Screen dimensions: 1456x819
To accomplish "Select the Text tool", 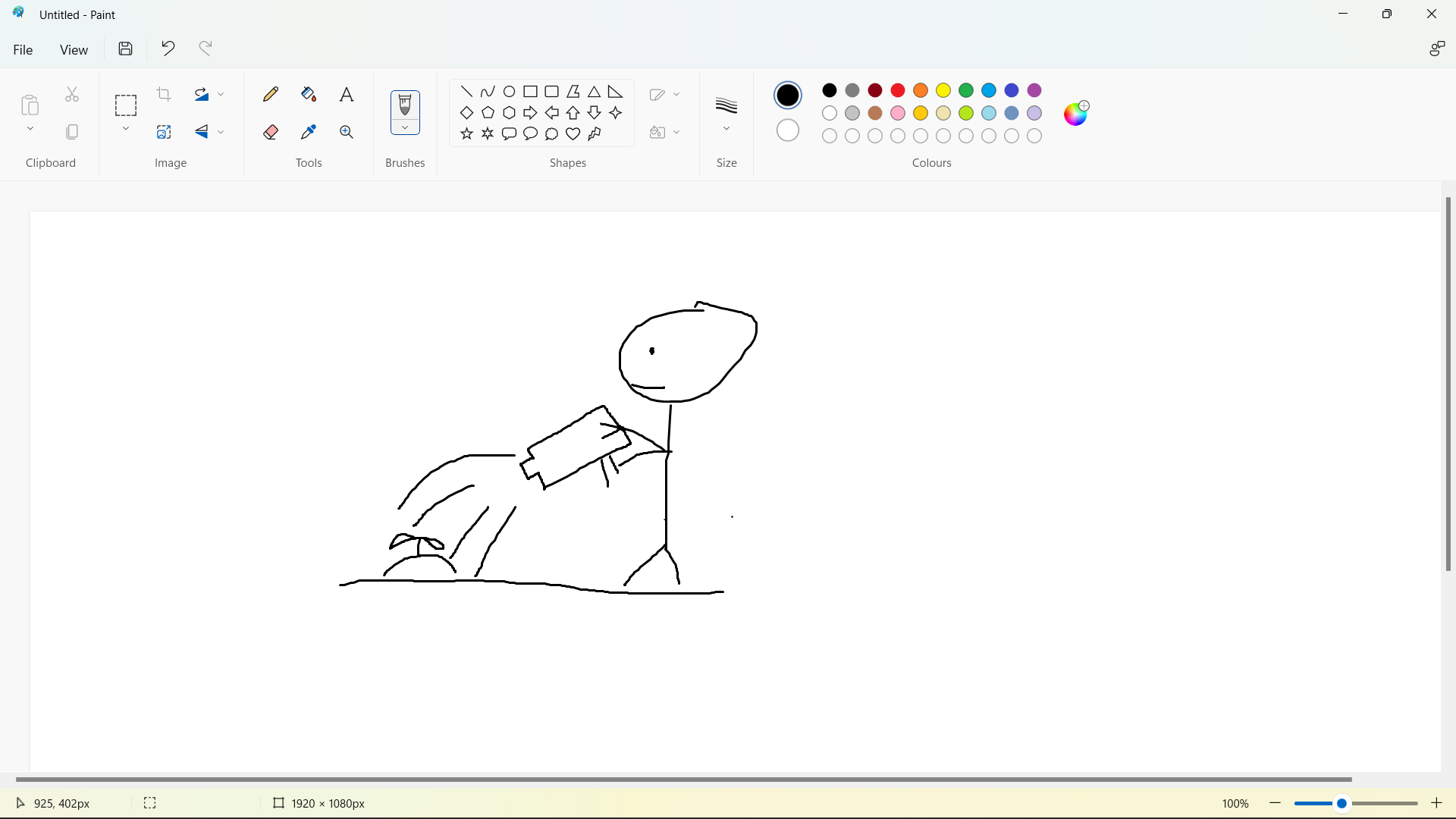I will (x=347, y=94).
